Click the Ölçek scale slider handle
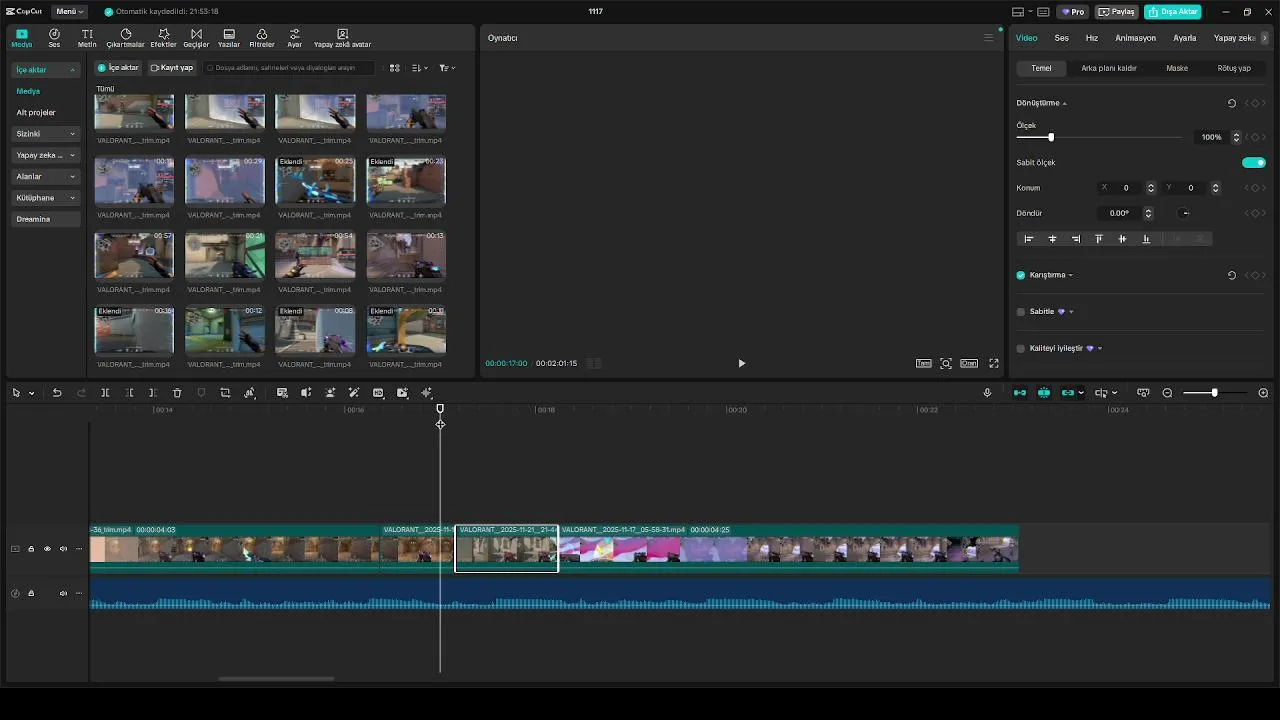1280x720 pixels. click(x=1050, y=137)
